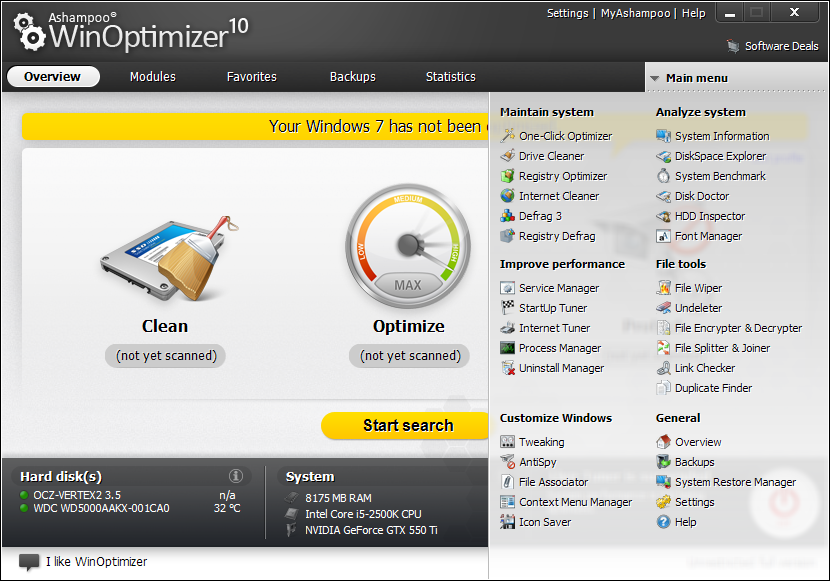Click Intel Core i5-2500K CPU entry

(363, 514)
